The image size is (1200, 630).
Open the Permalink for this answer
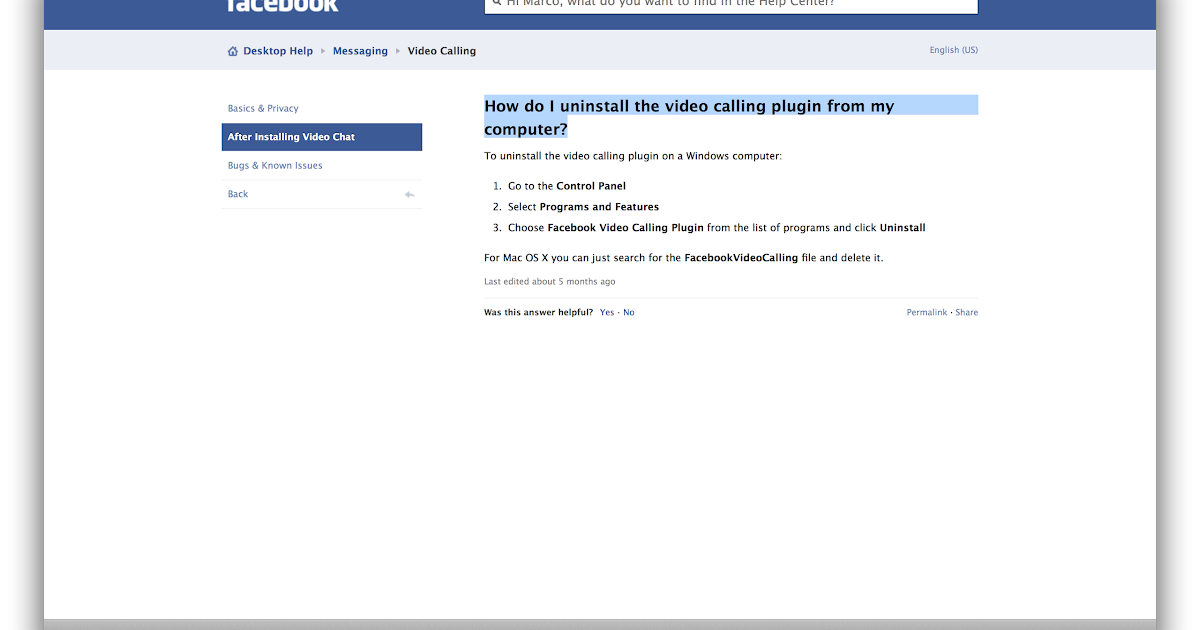click(927, 313)
